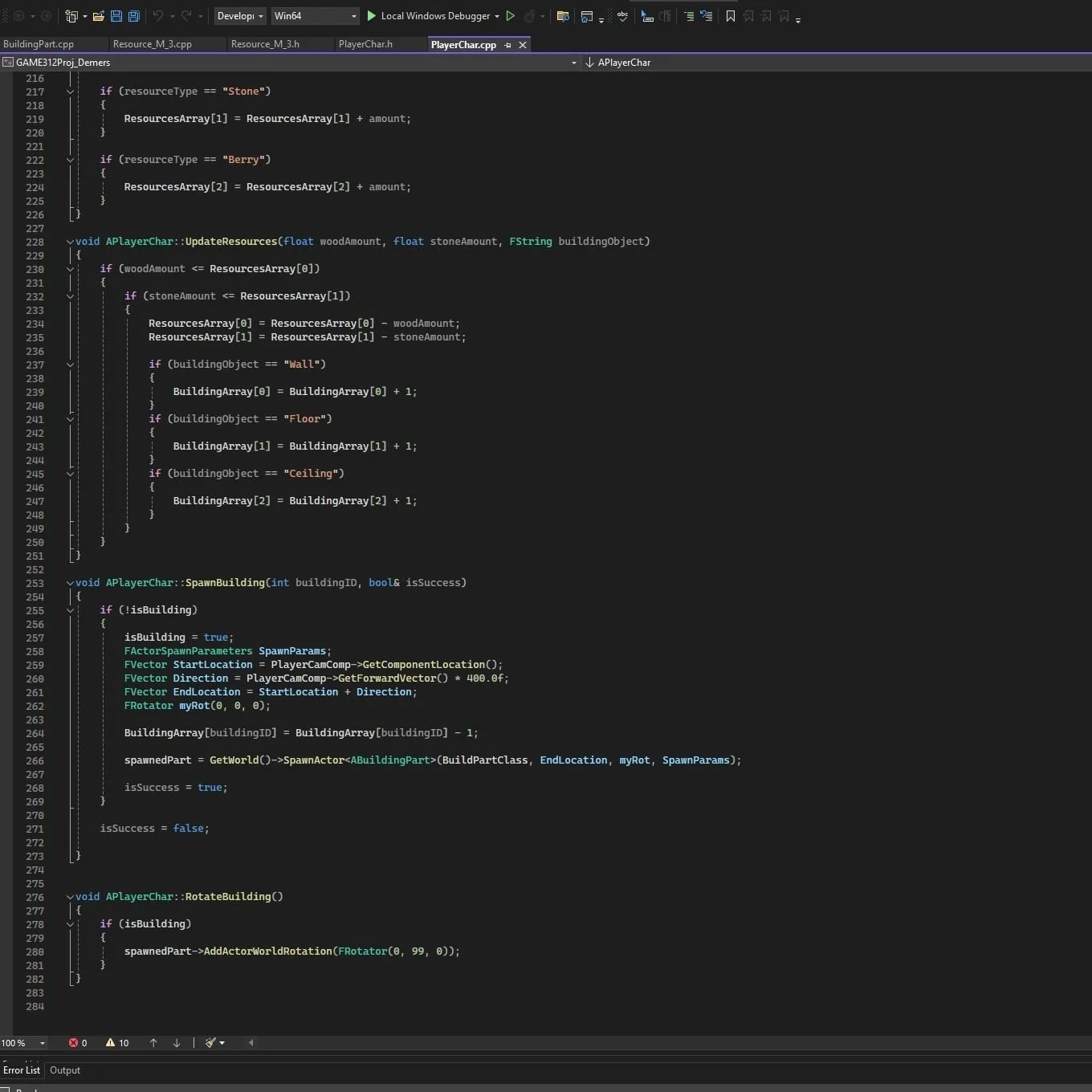Click the errors indicator showing 0
Viewport: 1092px width, 1092px height.
click(78, 1043)
